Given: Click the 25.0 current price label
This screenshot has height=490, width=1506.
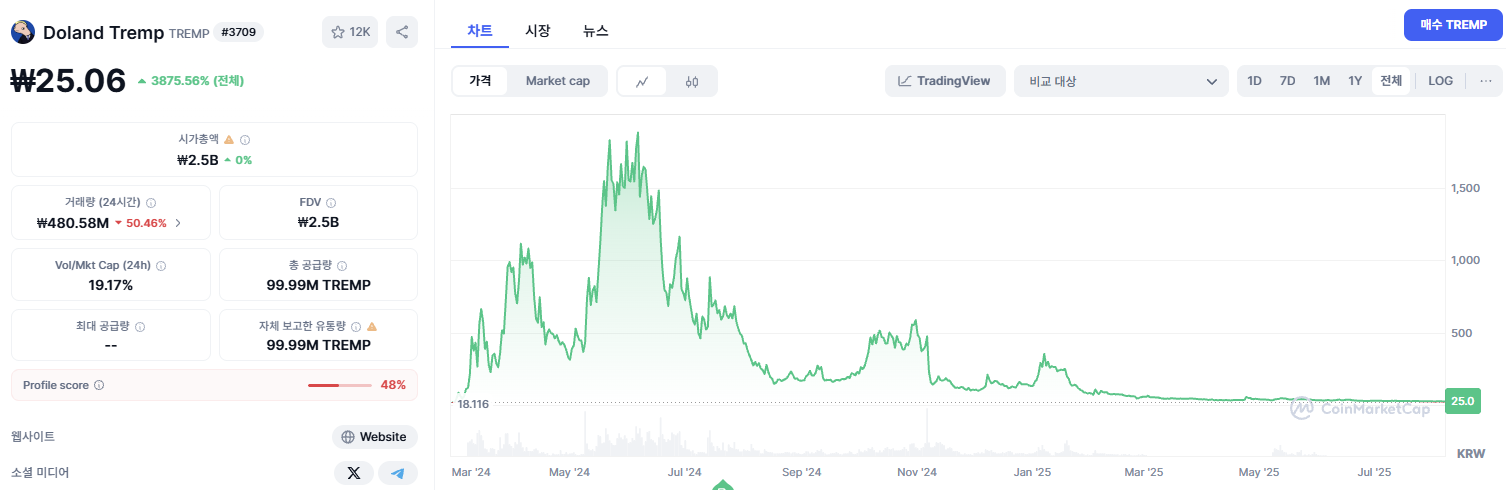Looking at the screenshot, I should (x=1463, y=401).
